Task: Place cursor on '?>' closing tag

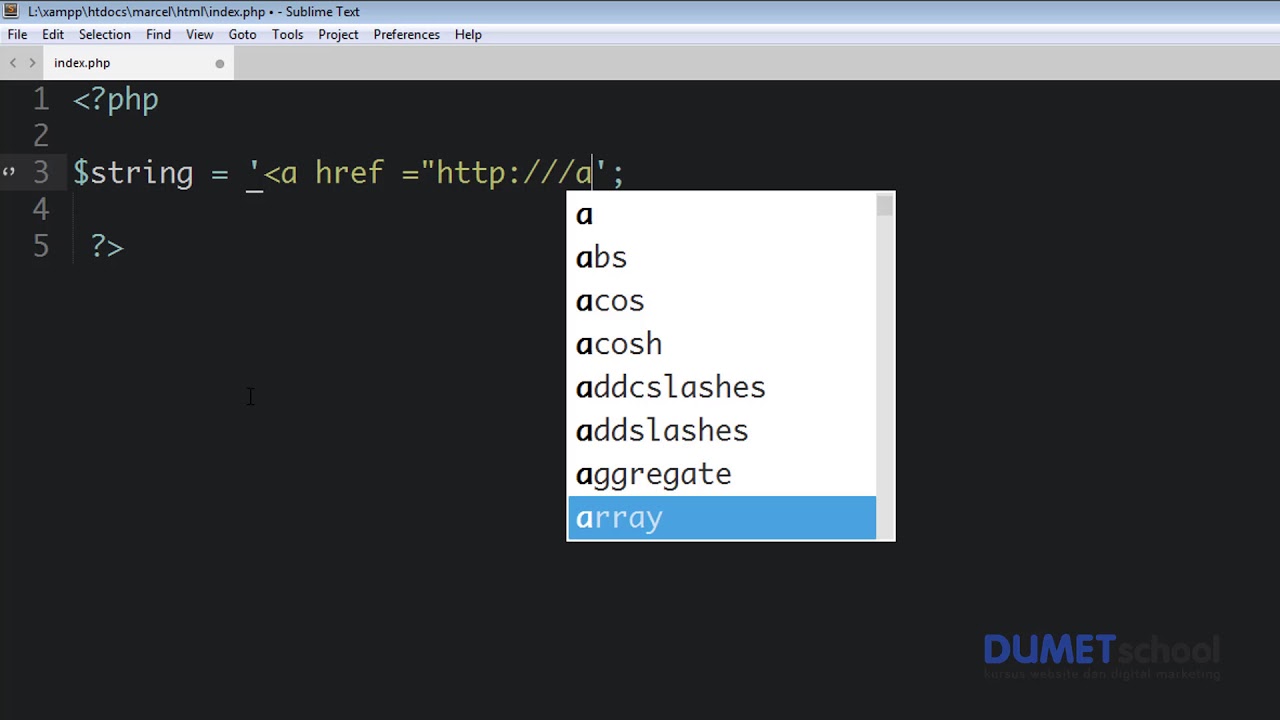Action: pos(107,246)
